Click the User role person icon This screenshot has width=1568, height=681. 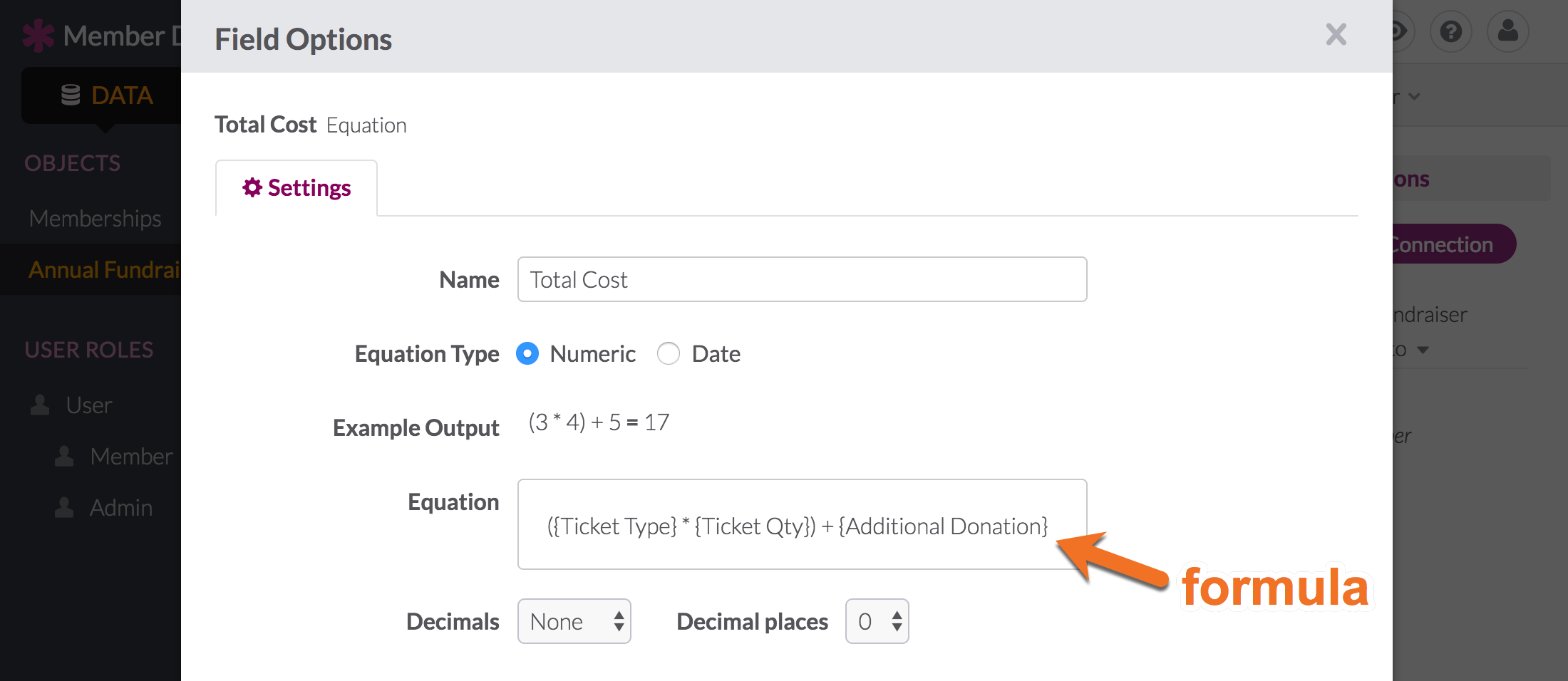40,405
